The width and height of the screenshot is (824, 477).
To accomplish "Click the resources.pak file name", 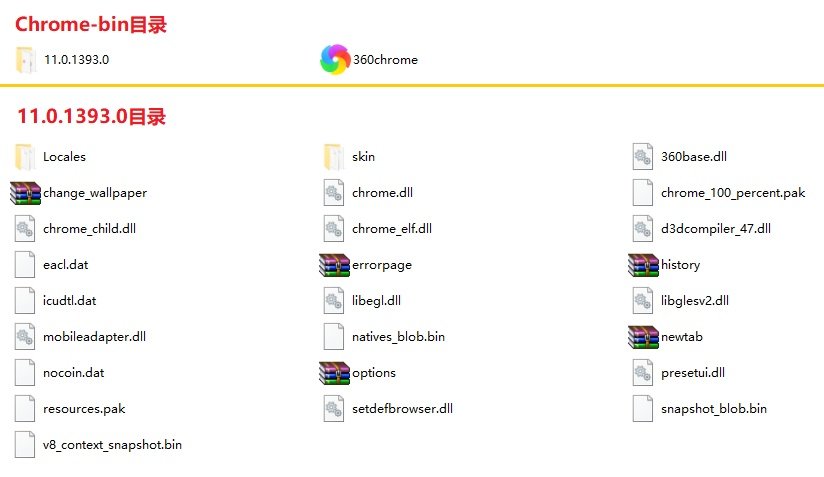I will tap(84, 409).
